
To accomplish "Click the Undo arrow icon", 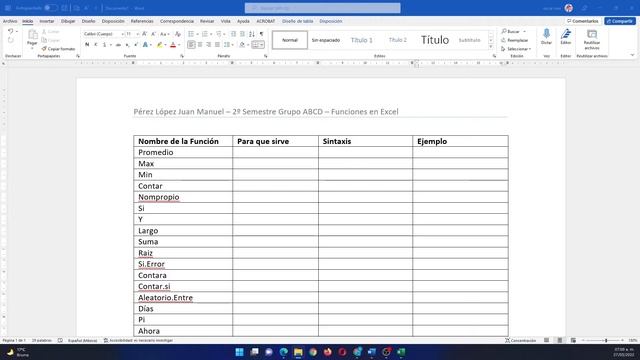I will point(11,31).
